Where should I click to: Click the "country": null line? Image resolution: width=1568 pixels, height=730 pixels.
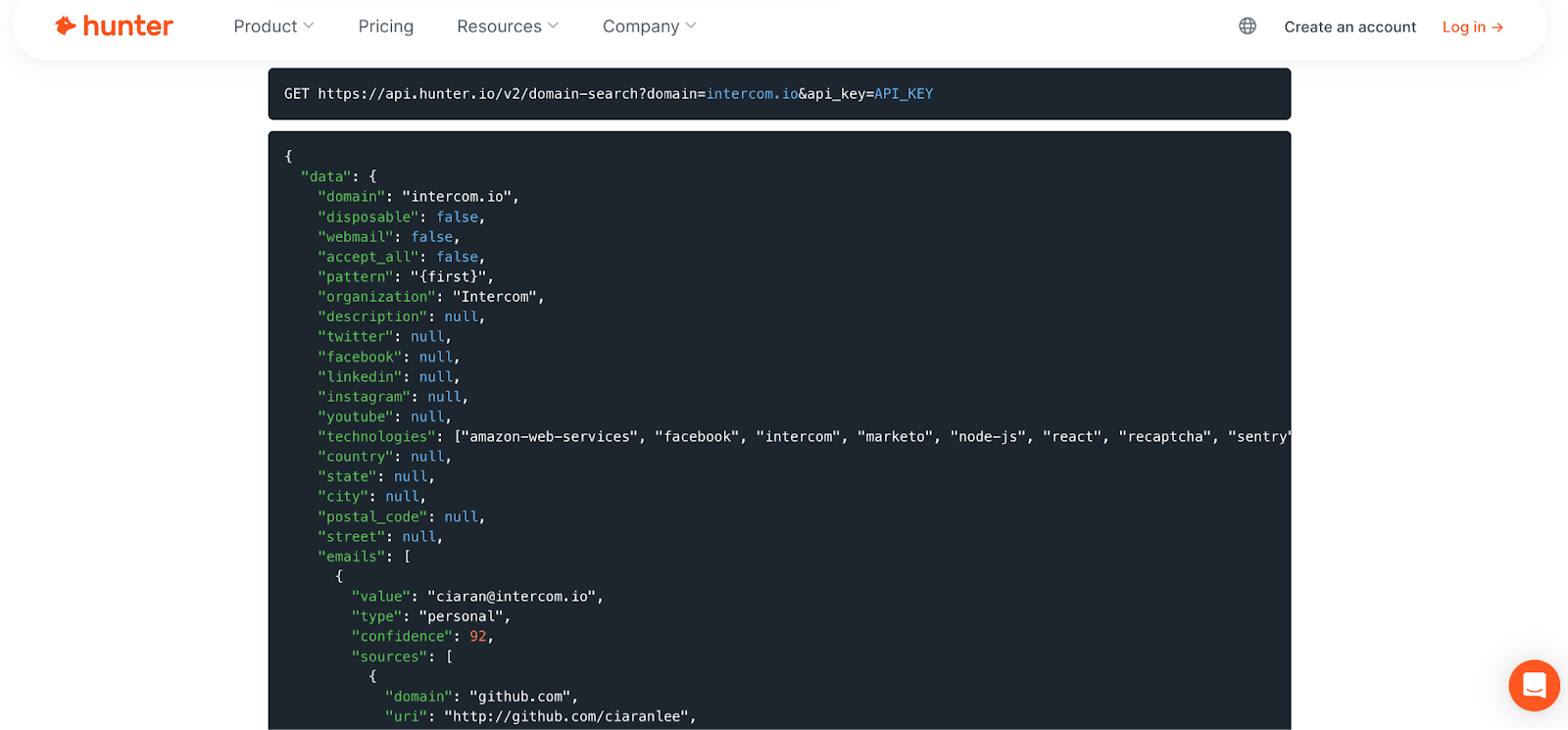click(x=384, y=457)
